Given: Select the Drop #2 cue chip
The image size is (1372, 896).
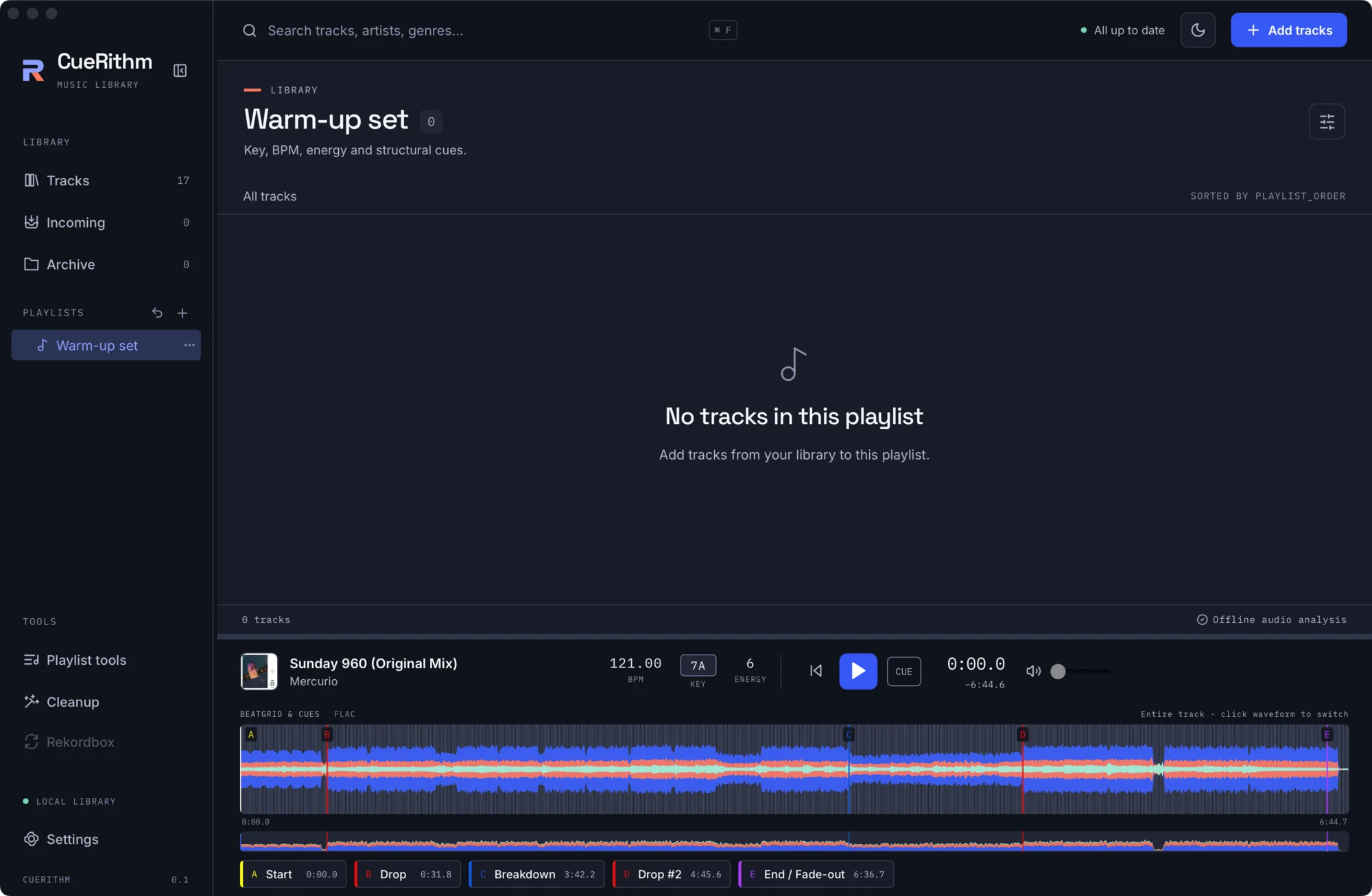Looking at the screenshot, I should point(672,874).
